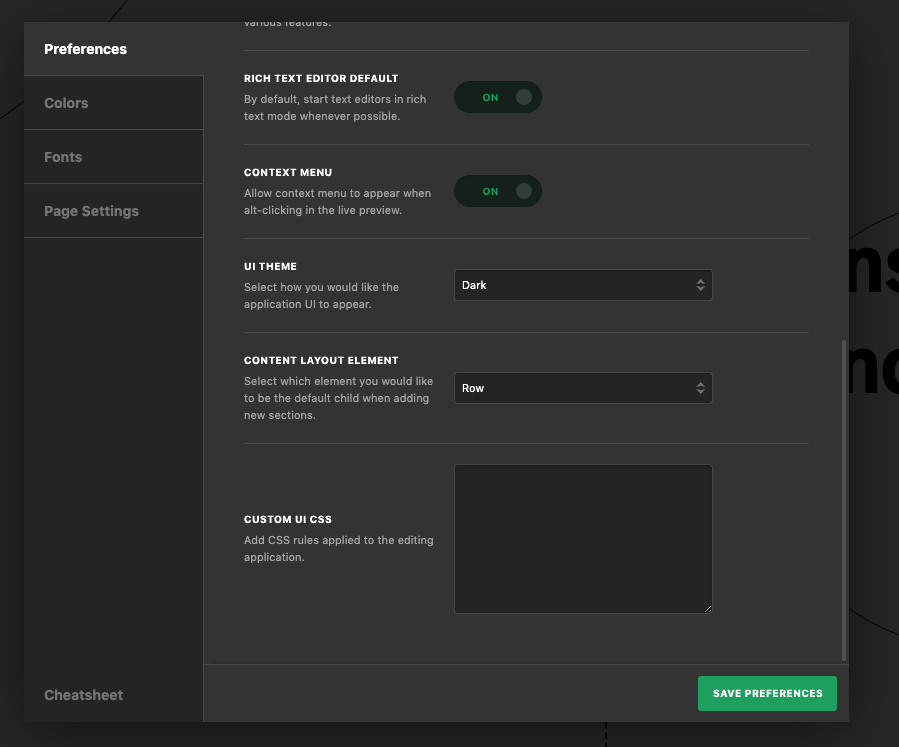Switch to the Colors tab

pyautogui.click(x=66, y=103)
